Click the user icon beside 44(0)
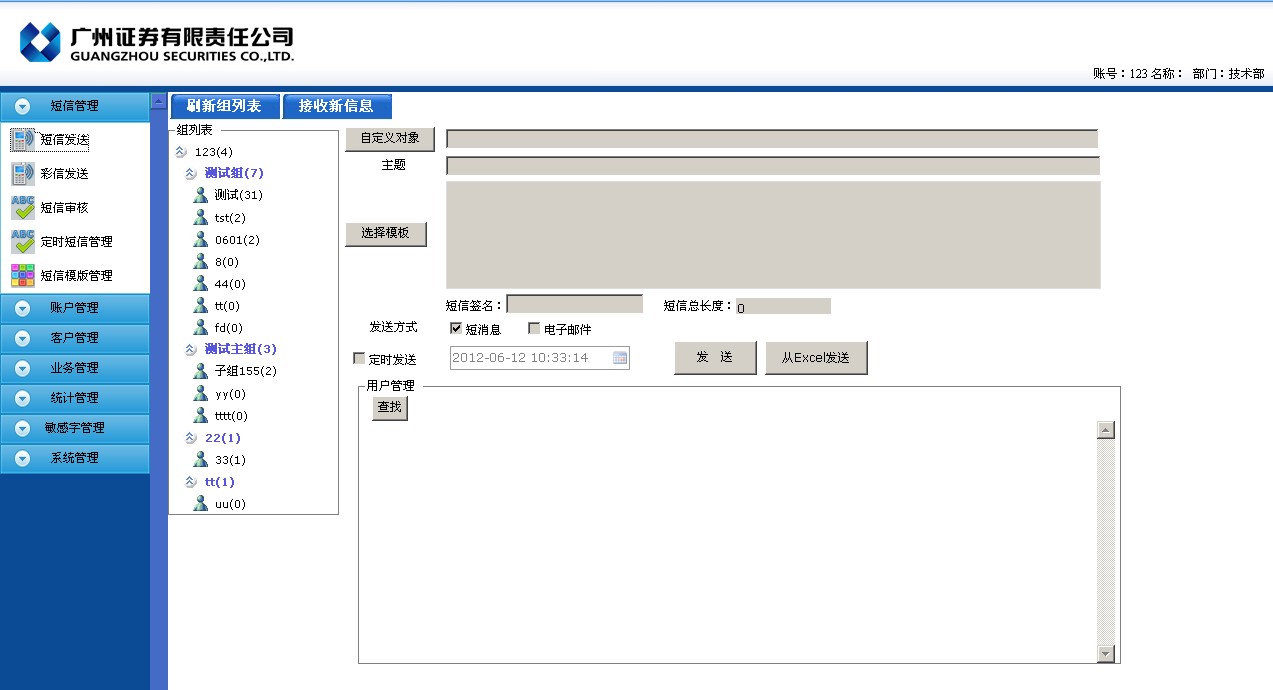 tap(201, 283)
